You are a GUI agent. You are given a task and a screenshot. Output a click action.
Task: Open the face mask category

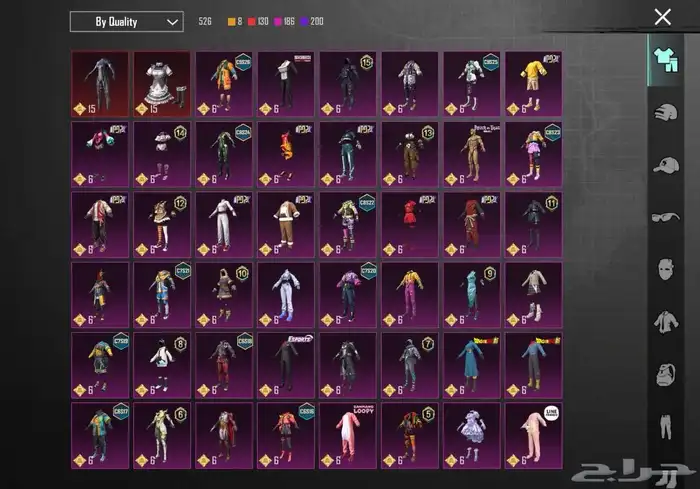tap(663, 268)
